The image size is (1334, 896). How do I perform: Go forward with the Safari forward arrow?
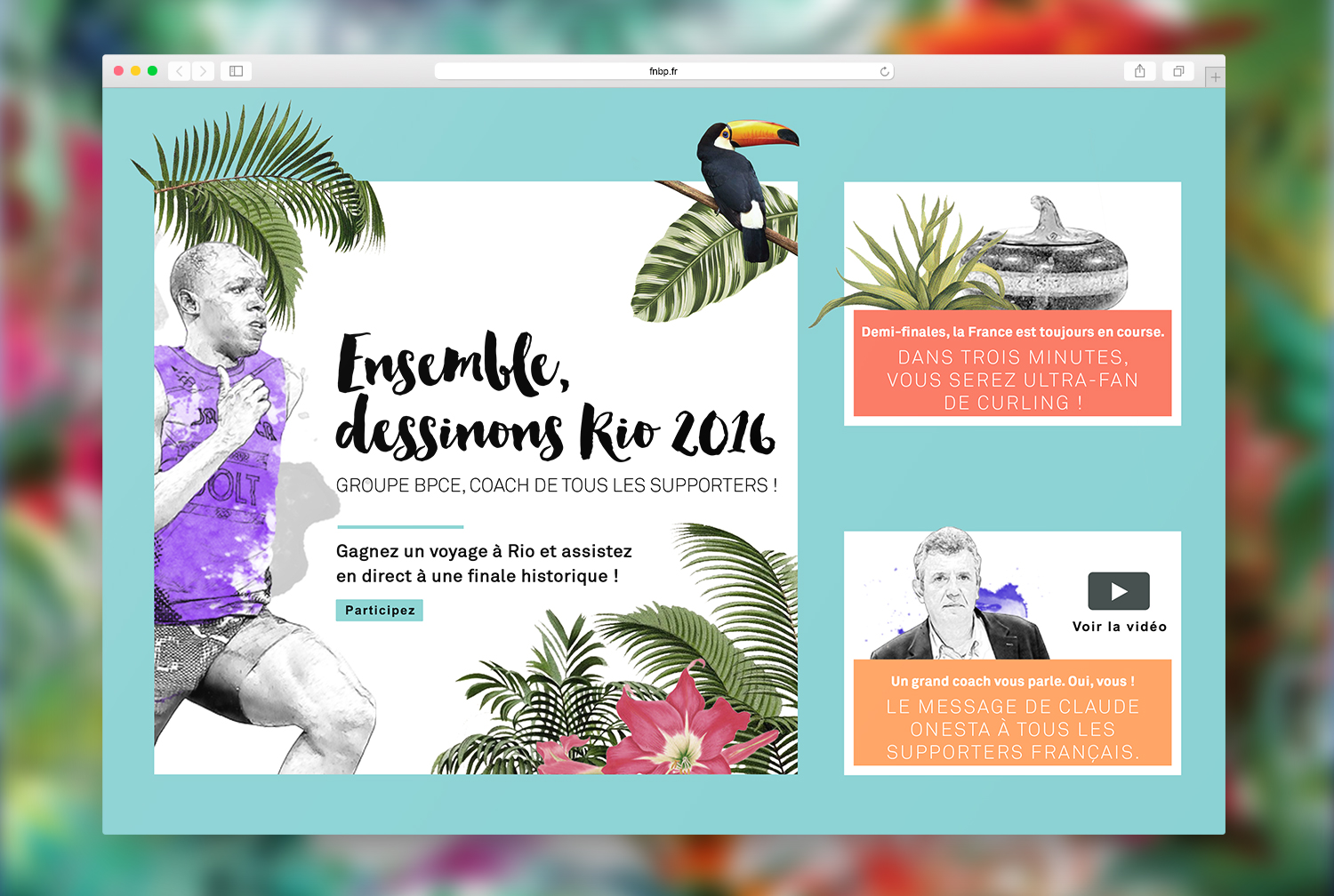pyautogui.click(x=203, y=71)
